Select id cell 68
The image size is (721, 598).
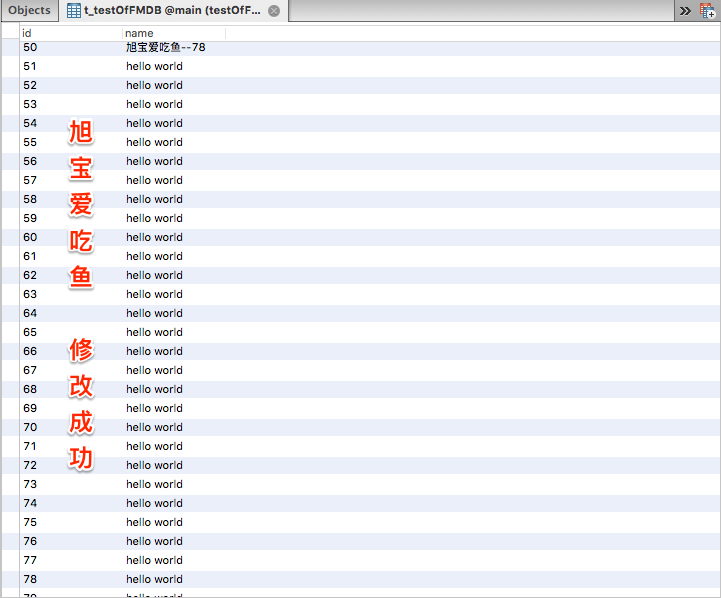point(30,389)
